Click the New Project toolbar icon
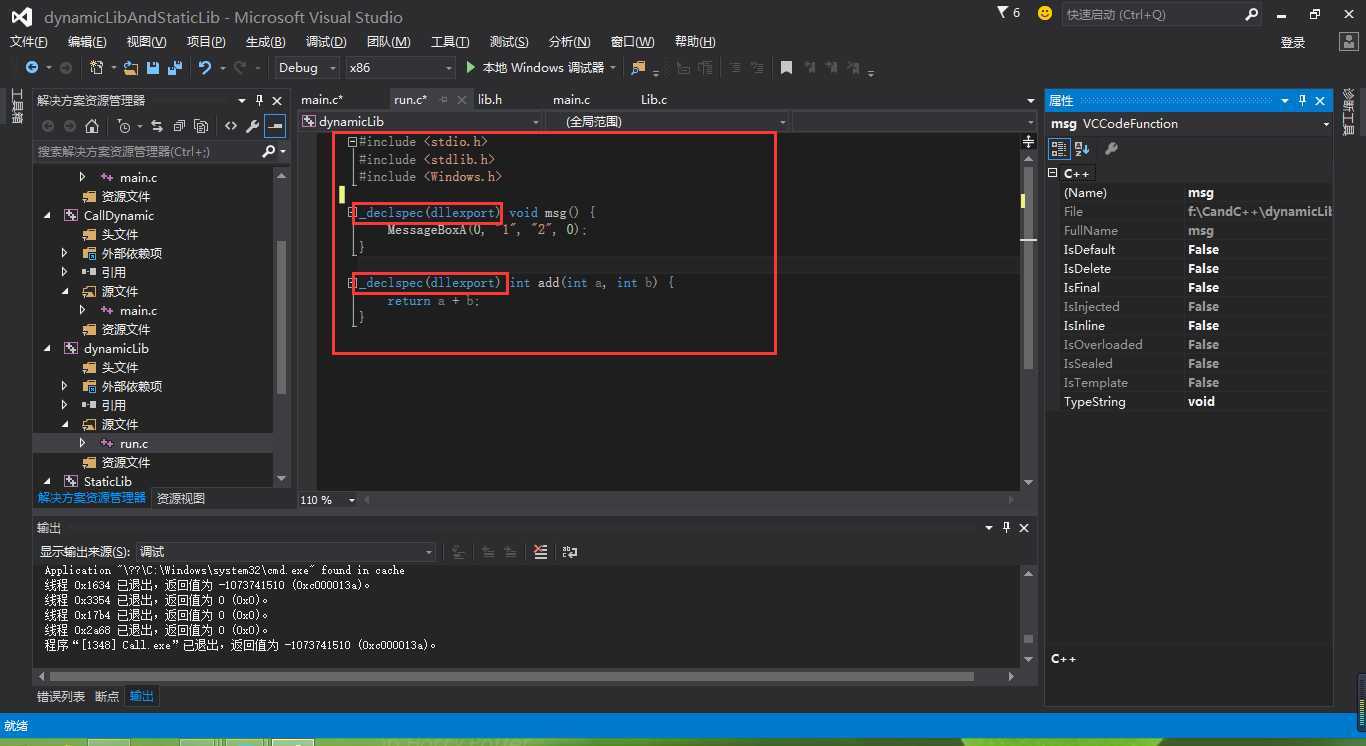The image size is (1366, 746). (96, 67)
